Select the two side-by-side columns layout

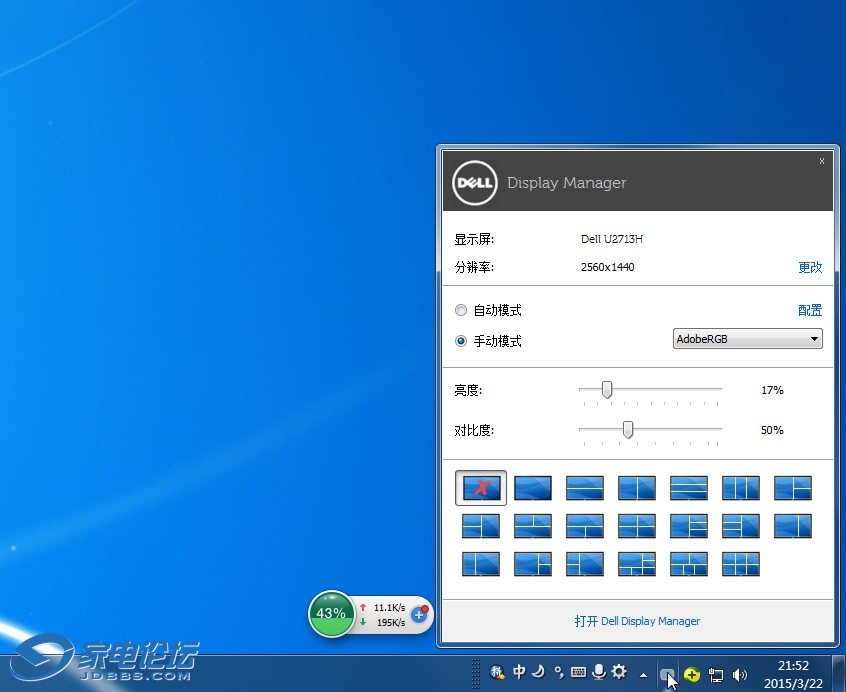pos(637,488)
